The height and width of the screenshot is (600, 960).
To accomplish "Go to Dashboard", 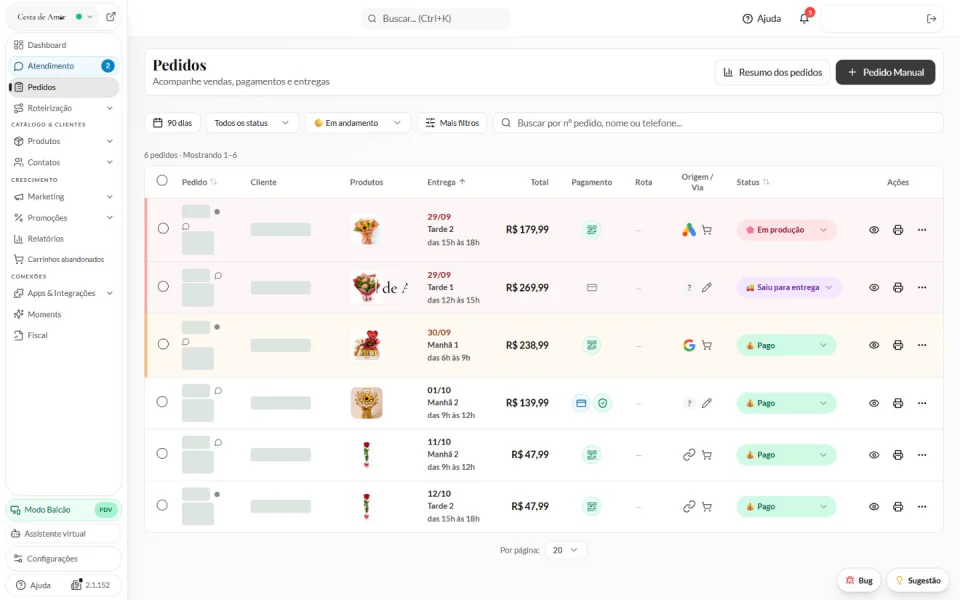I will (63, 45).
